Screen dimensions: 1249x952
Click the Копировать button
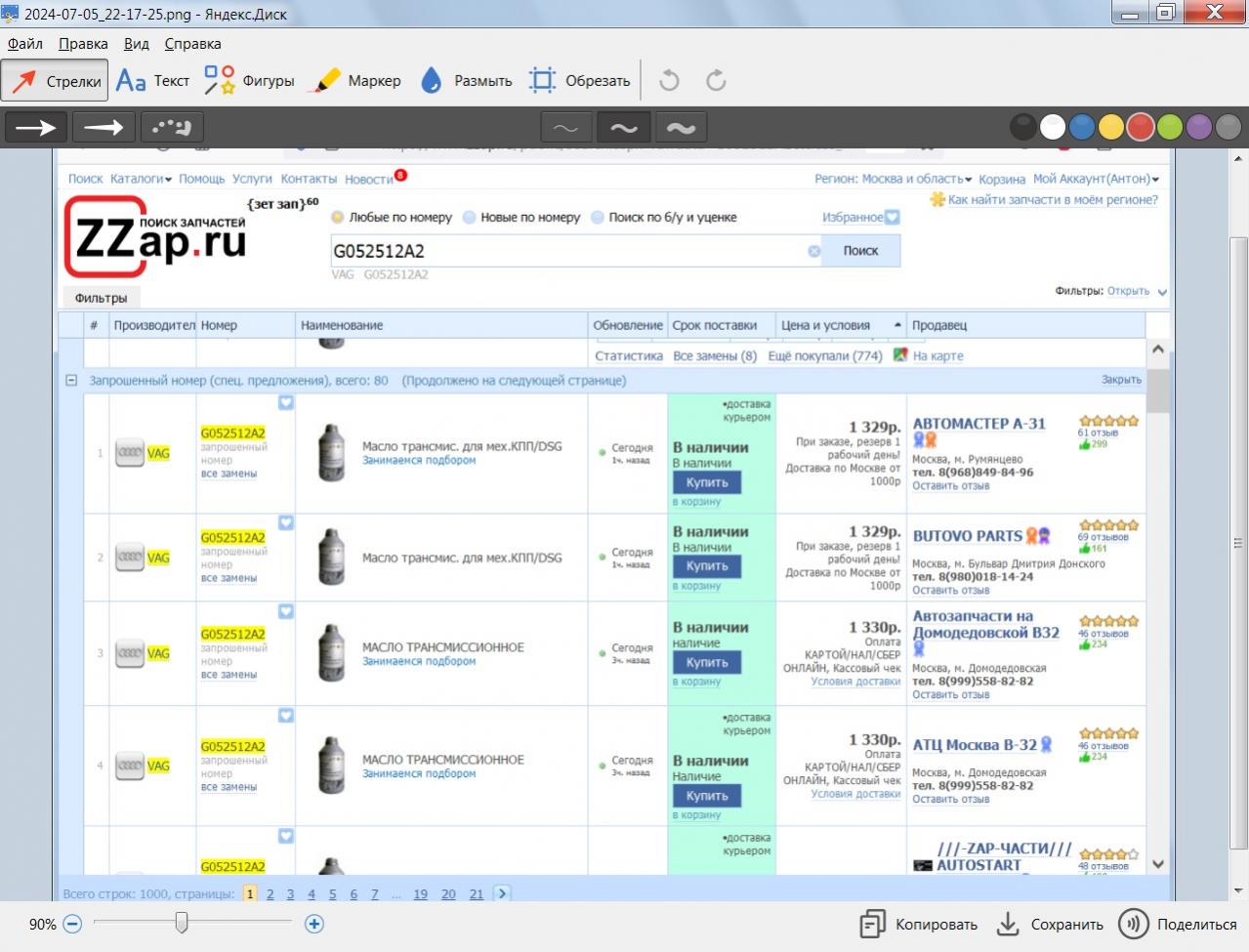coord(918,925)
